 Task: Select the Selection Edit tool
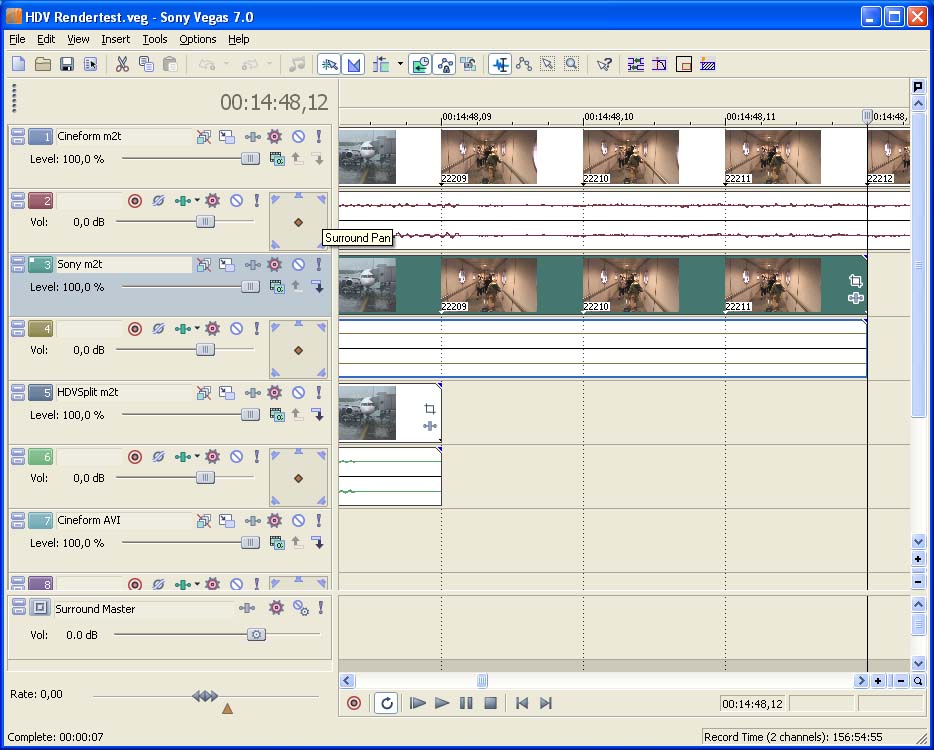click(547, 64)
